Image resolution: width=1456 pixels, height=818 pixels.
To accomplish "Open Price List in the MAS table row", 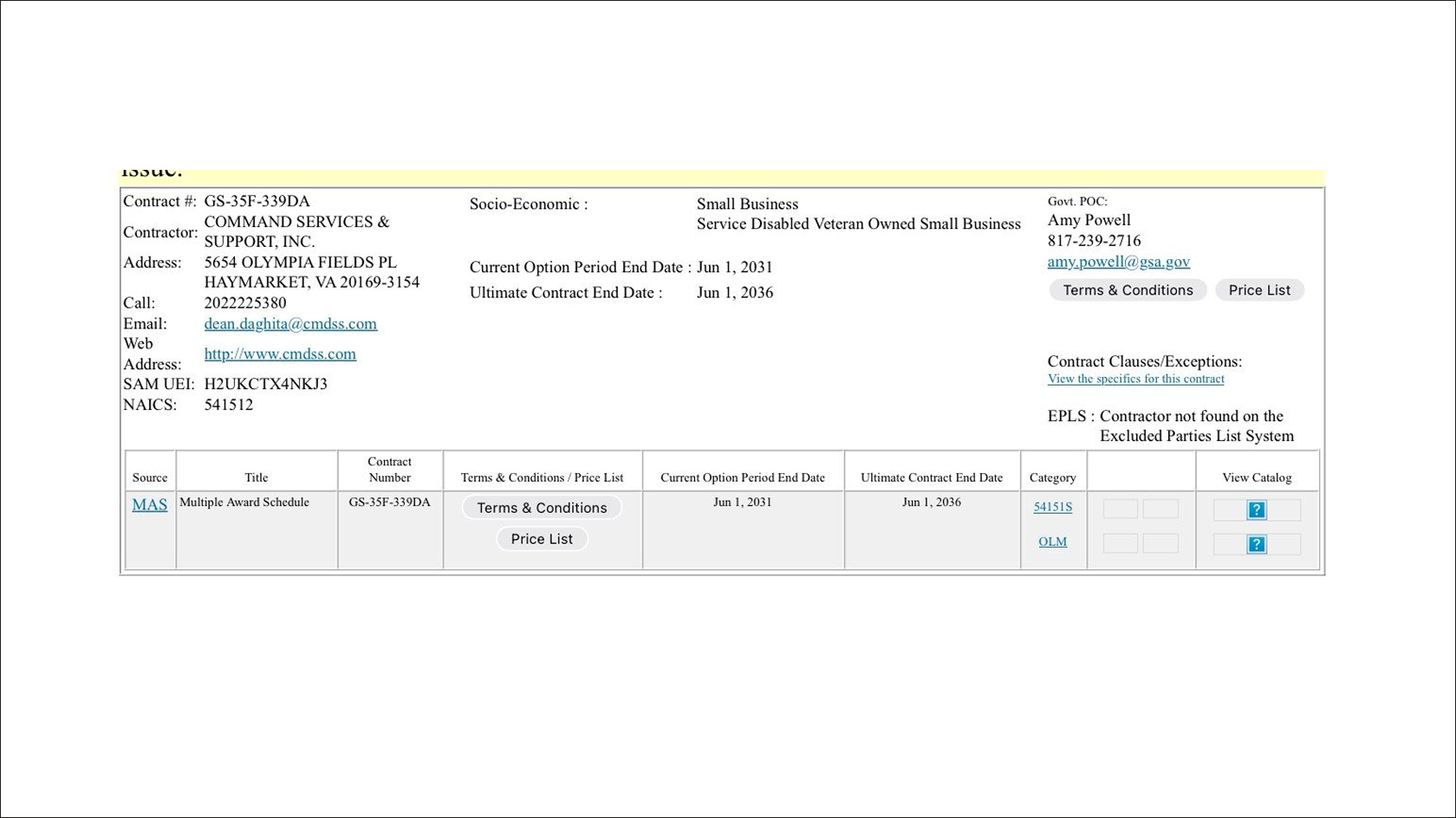I will pyautogui.click(x=542, y=539).
